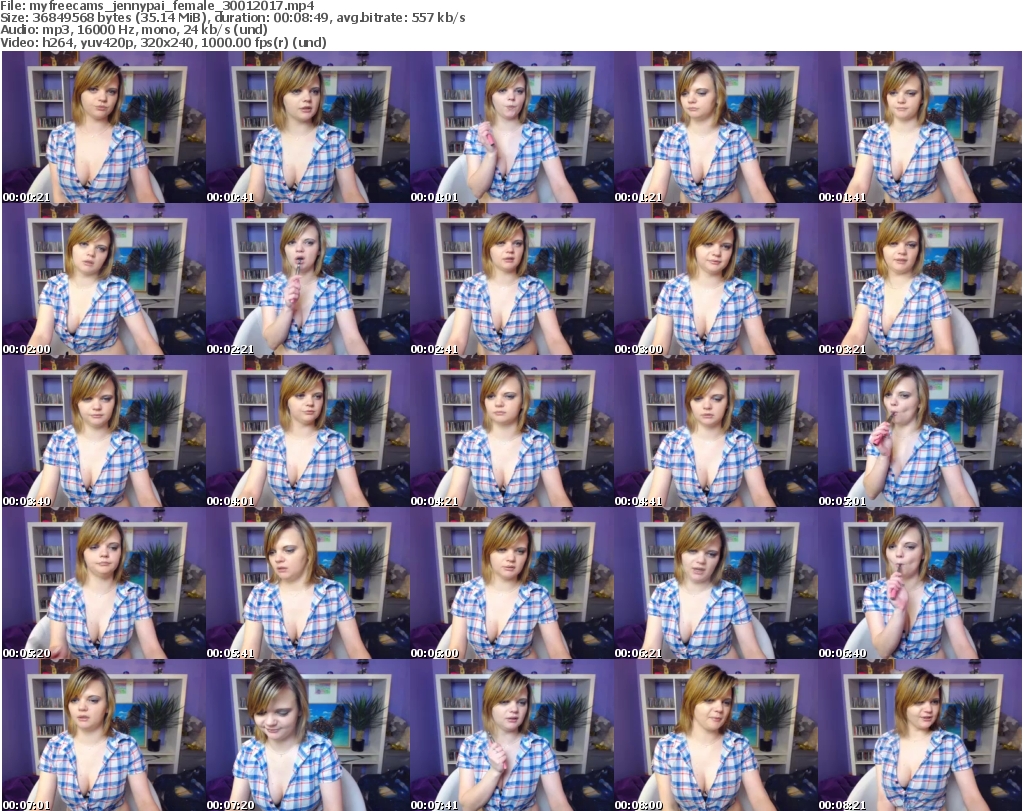
Task: Click the frame timestamped 00:06:21
Action: (716, 583)
